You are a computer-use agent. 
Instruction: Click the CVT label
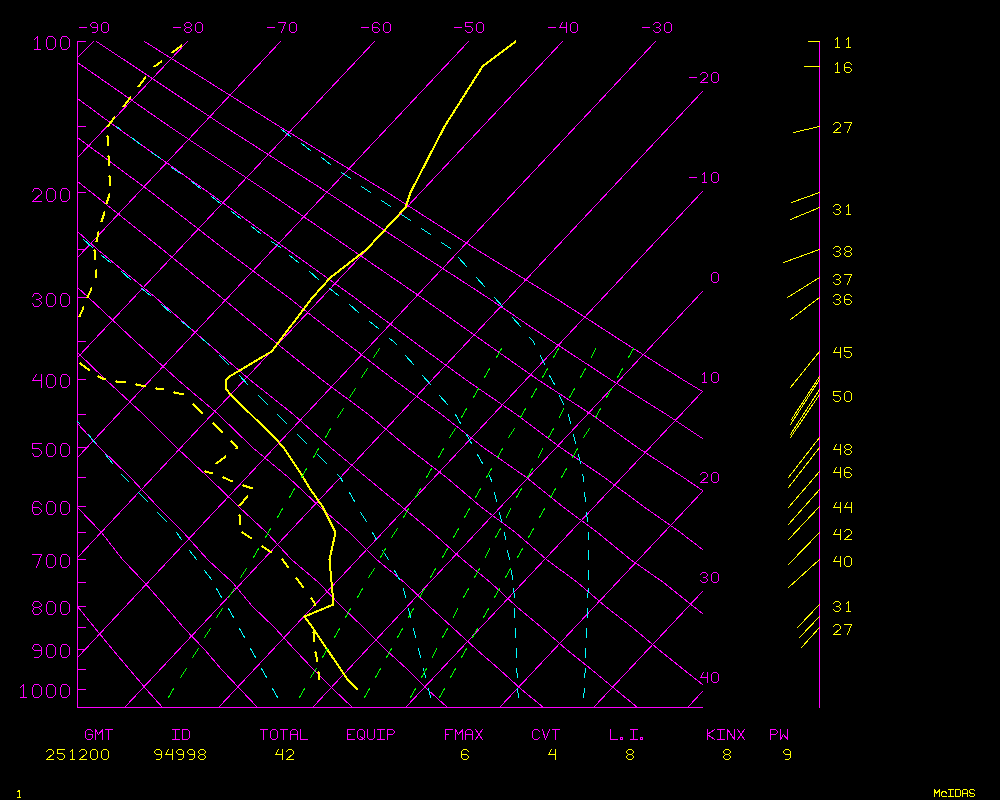pos(546,735)
